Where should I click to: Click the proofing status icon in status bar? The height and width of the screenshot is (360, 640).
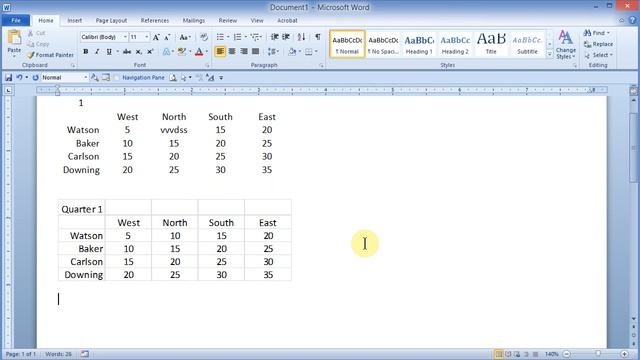84,354
